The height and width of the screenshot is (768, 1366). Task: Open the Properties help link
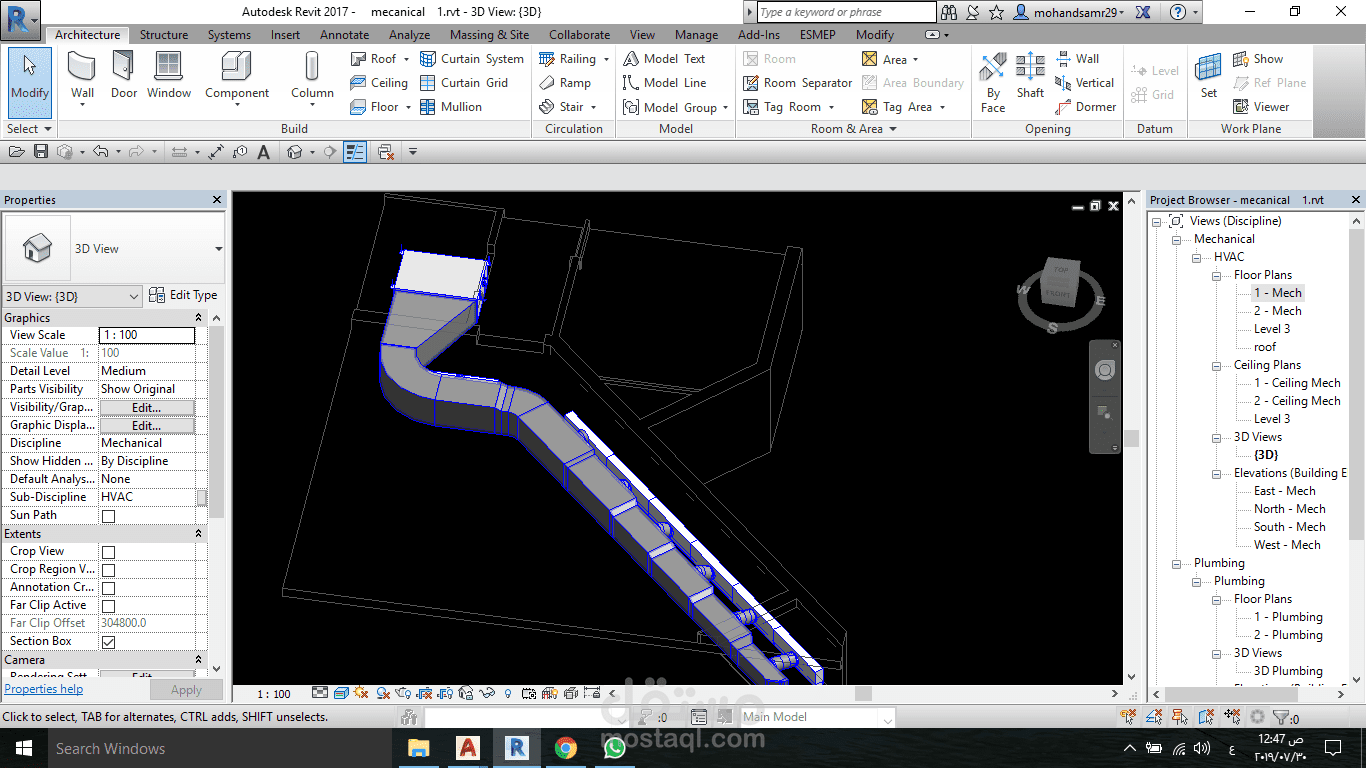coord(44,689)
